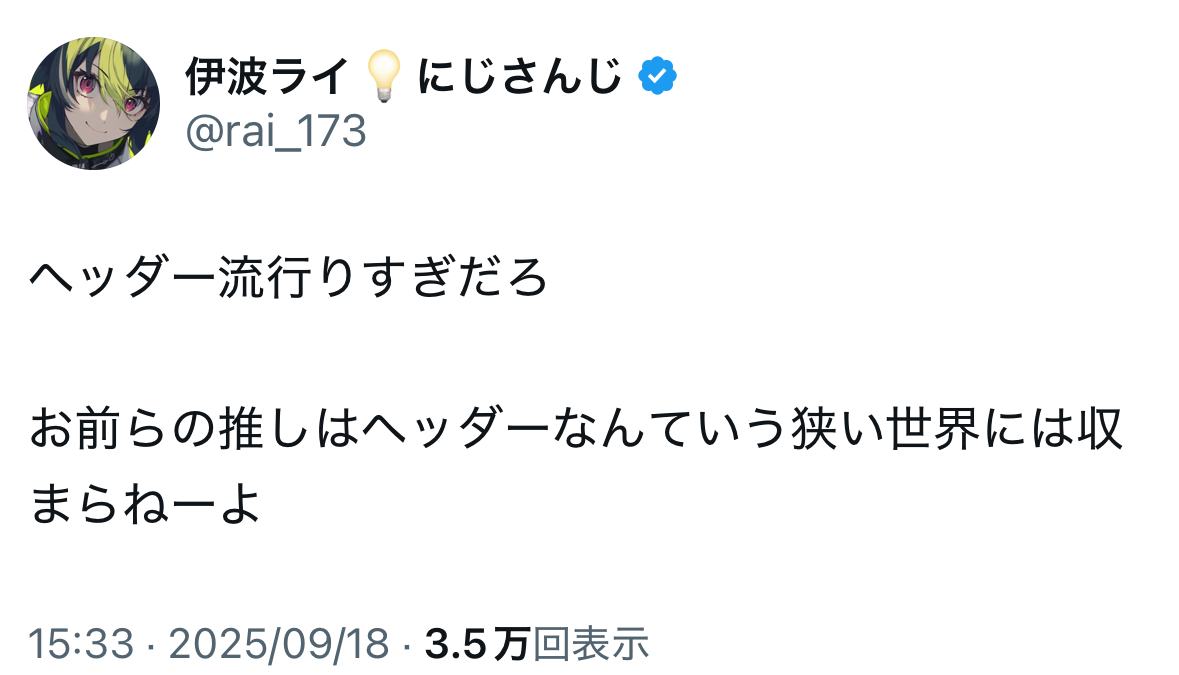
Task: Click the blue verified badge
Action: 659,76
